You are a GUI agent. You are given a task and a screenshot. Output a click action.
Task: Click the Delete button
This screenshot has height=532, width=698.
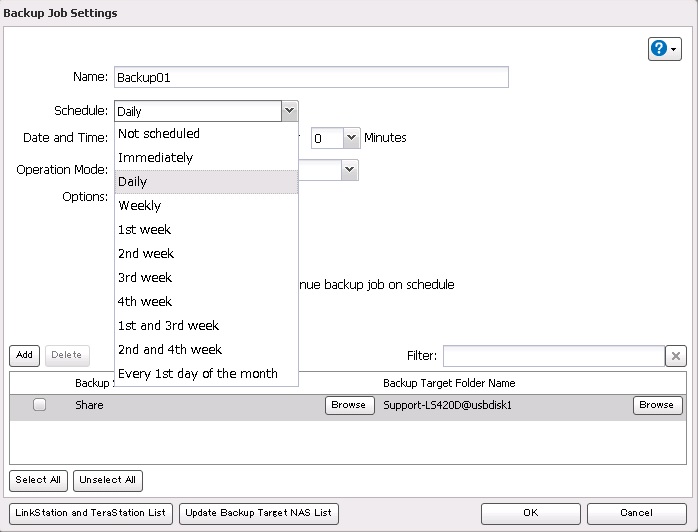point(67,355)
